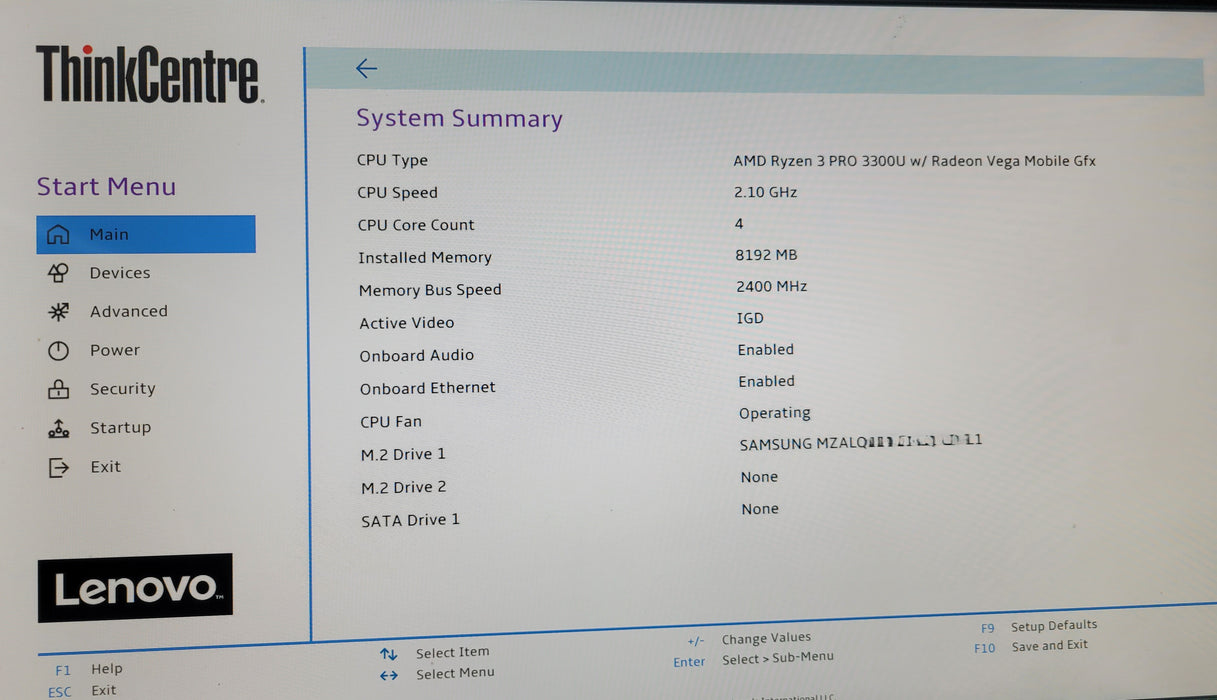Switch to the Security menu
The width and height of the screenshot is (1217, 700).
pyautogui.click(x=123, y=389)
